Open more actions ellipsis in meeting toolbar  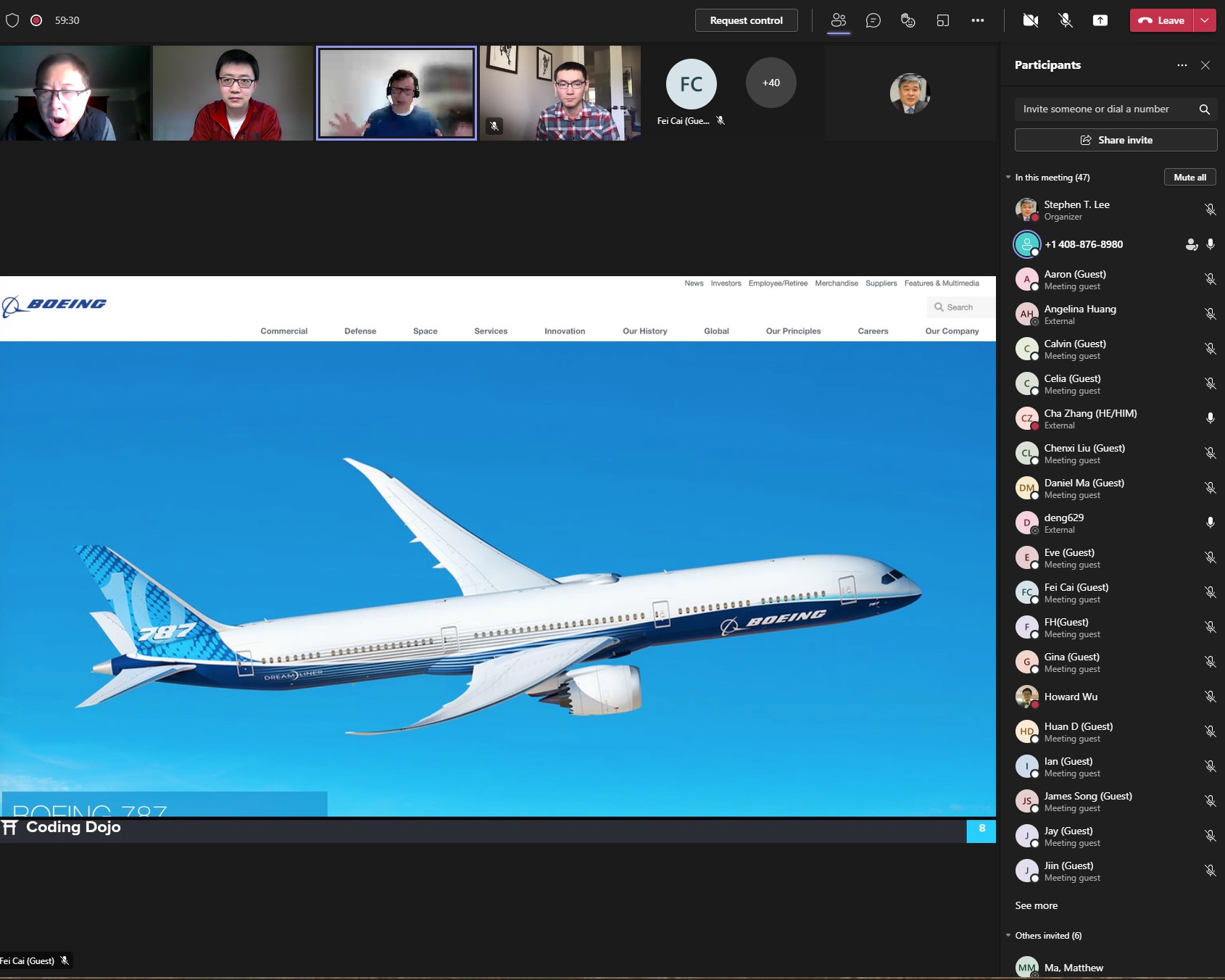(978, 20)
